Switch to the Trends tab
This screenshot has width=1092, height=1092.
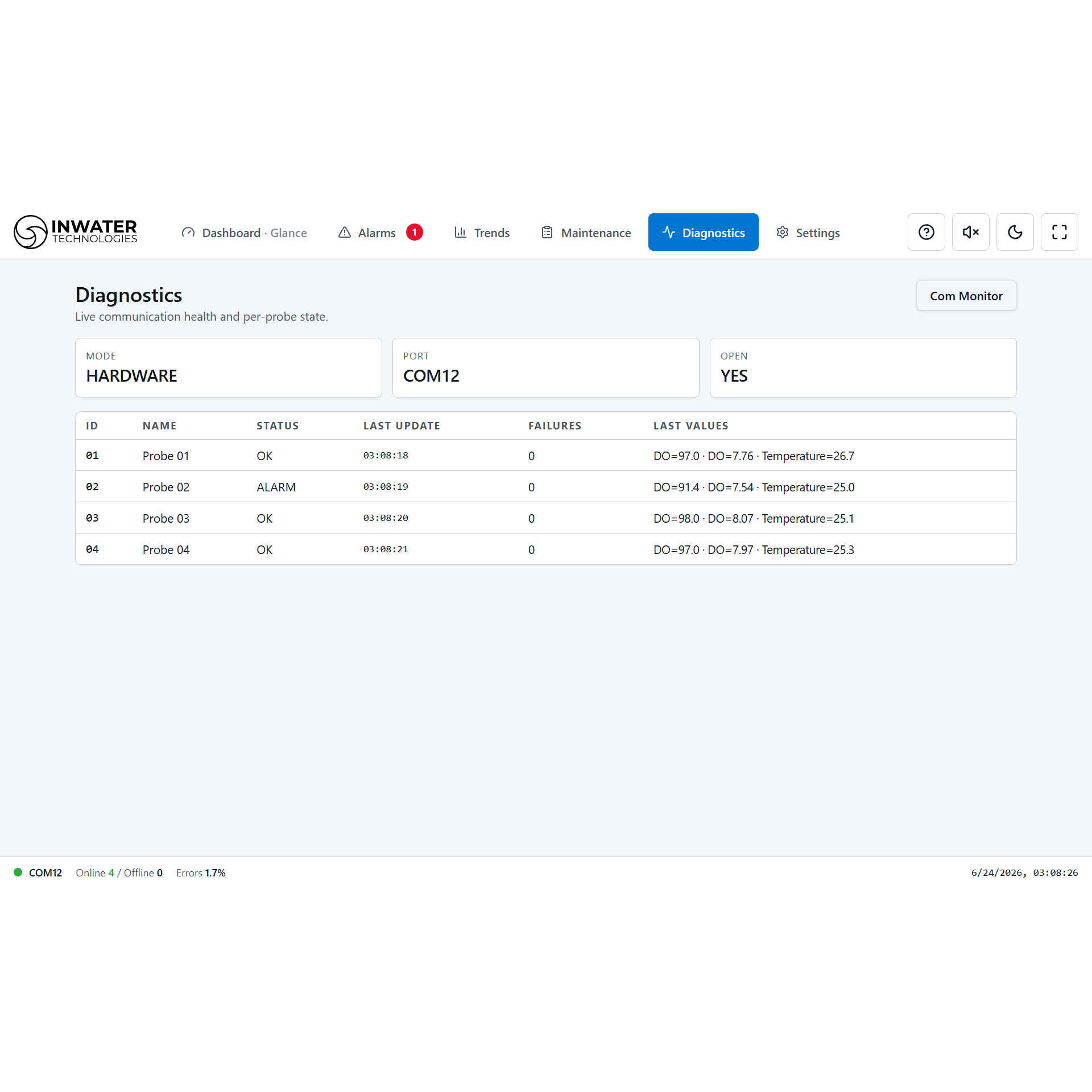482,233
